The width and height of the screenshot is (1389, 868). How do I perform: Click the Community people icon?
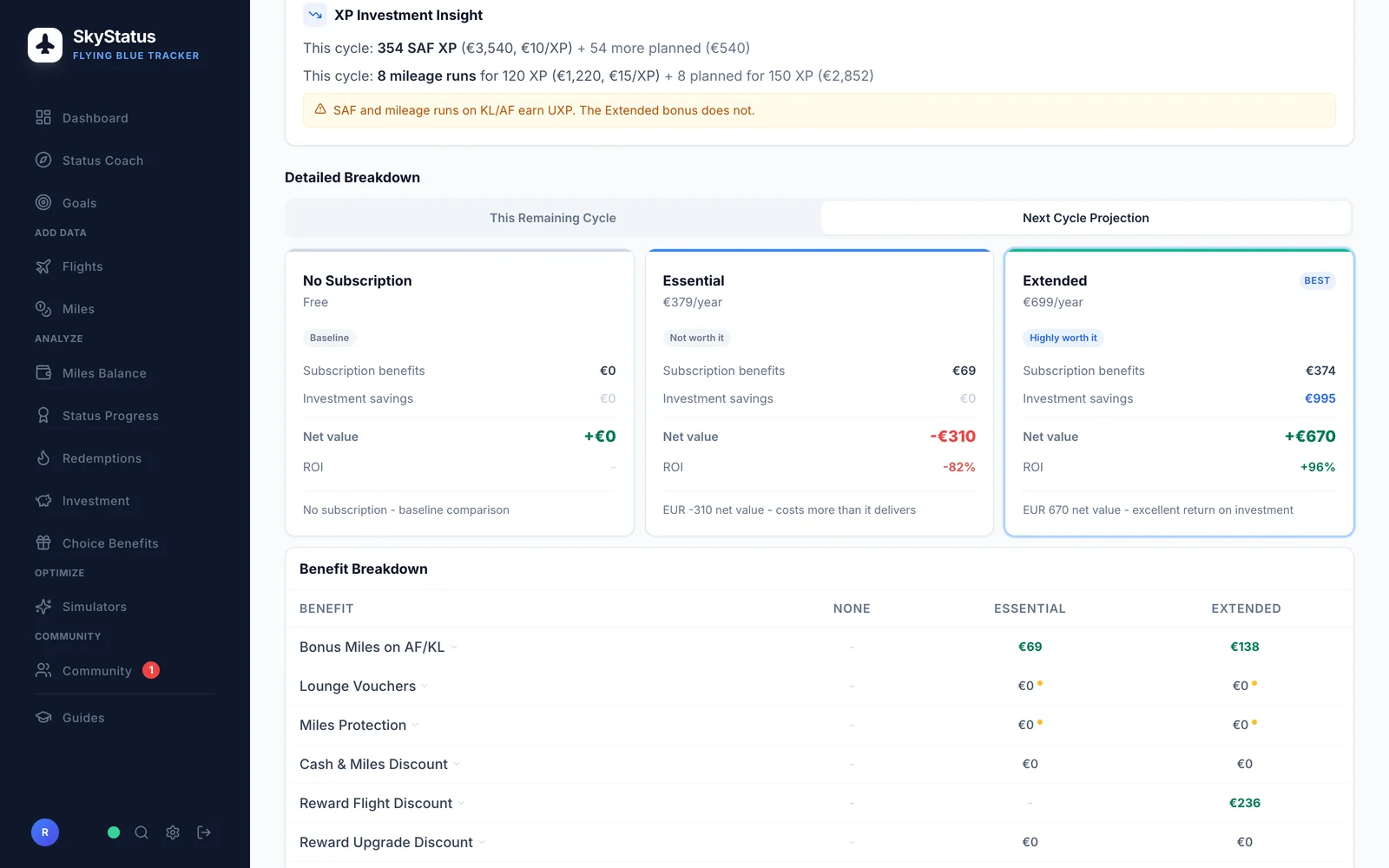click(x=43, y=670)
